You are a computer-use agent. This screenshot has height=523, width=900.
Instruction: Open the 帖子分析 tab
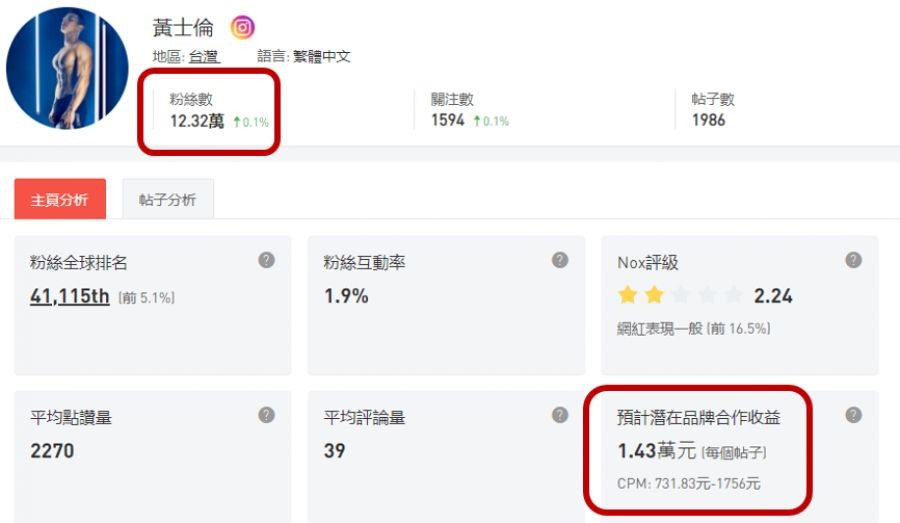[x=168, y=200]
